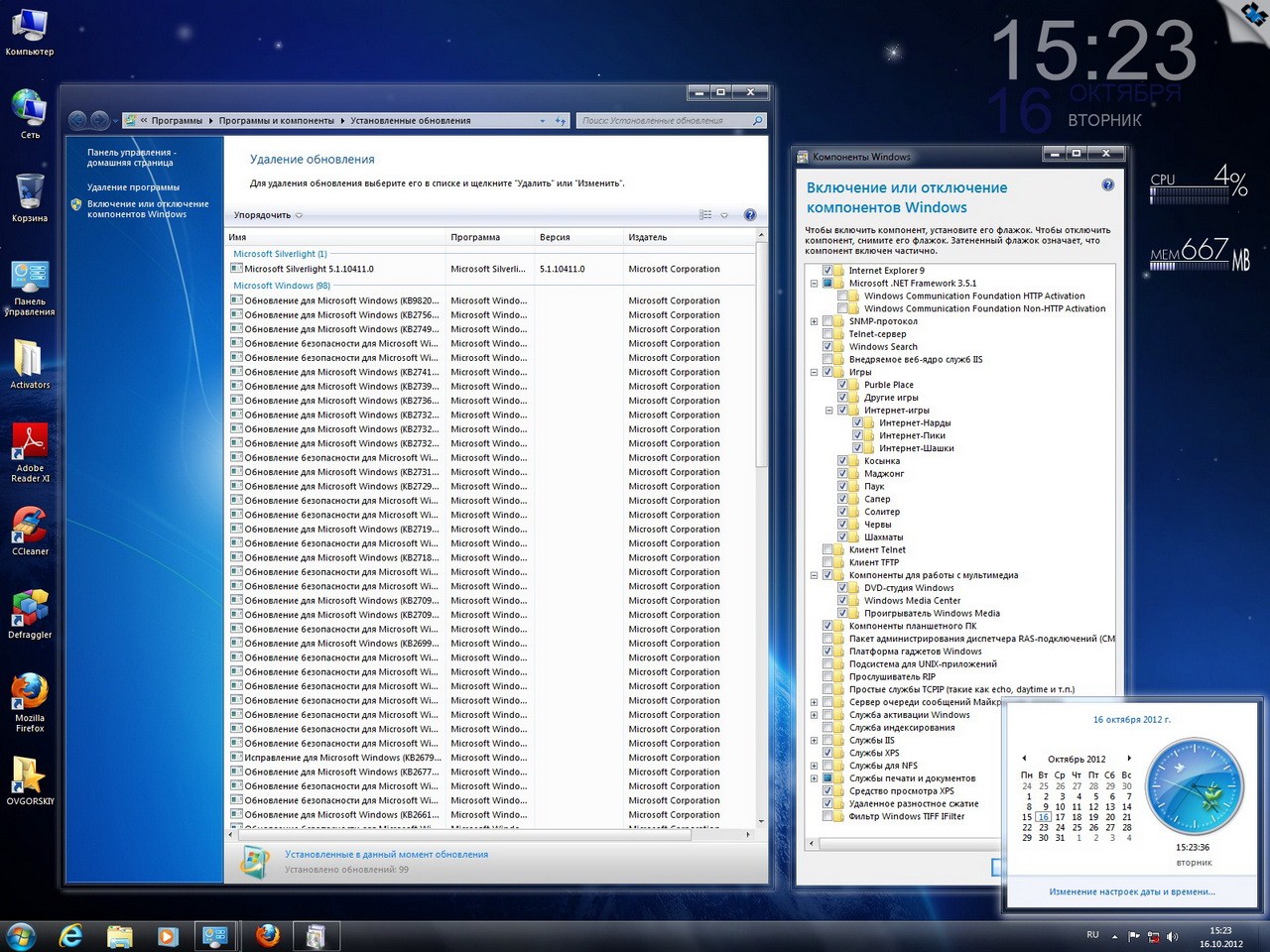The width and height of the screenshot is (1270, 952).
Task: Expand the Службы для NFS node
Action: click(x=815, y=766)
